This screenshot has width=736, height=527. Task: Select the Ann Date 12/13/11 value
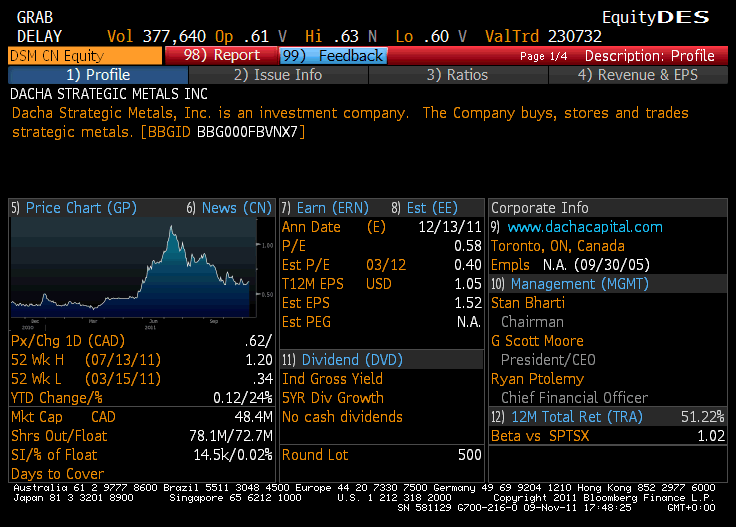[x=450, y=227]
